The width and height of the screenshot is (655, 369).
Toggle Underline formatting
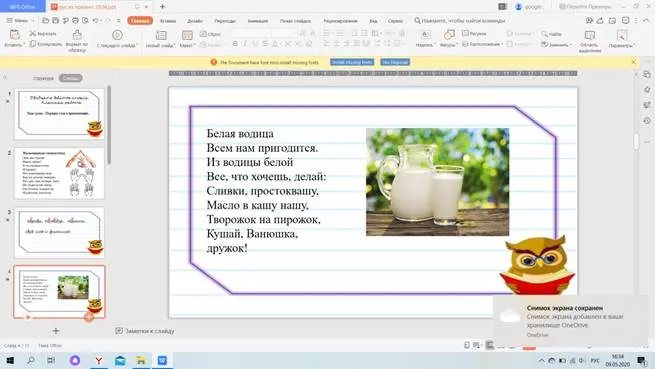(255, 44)
